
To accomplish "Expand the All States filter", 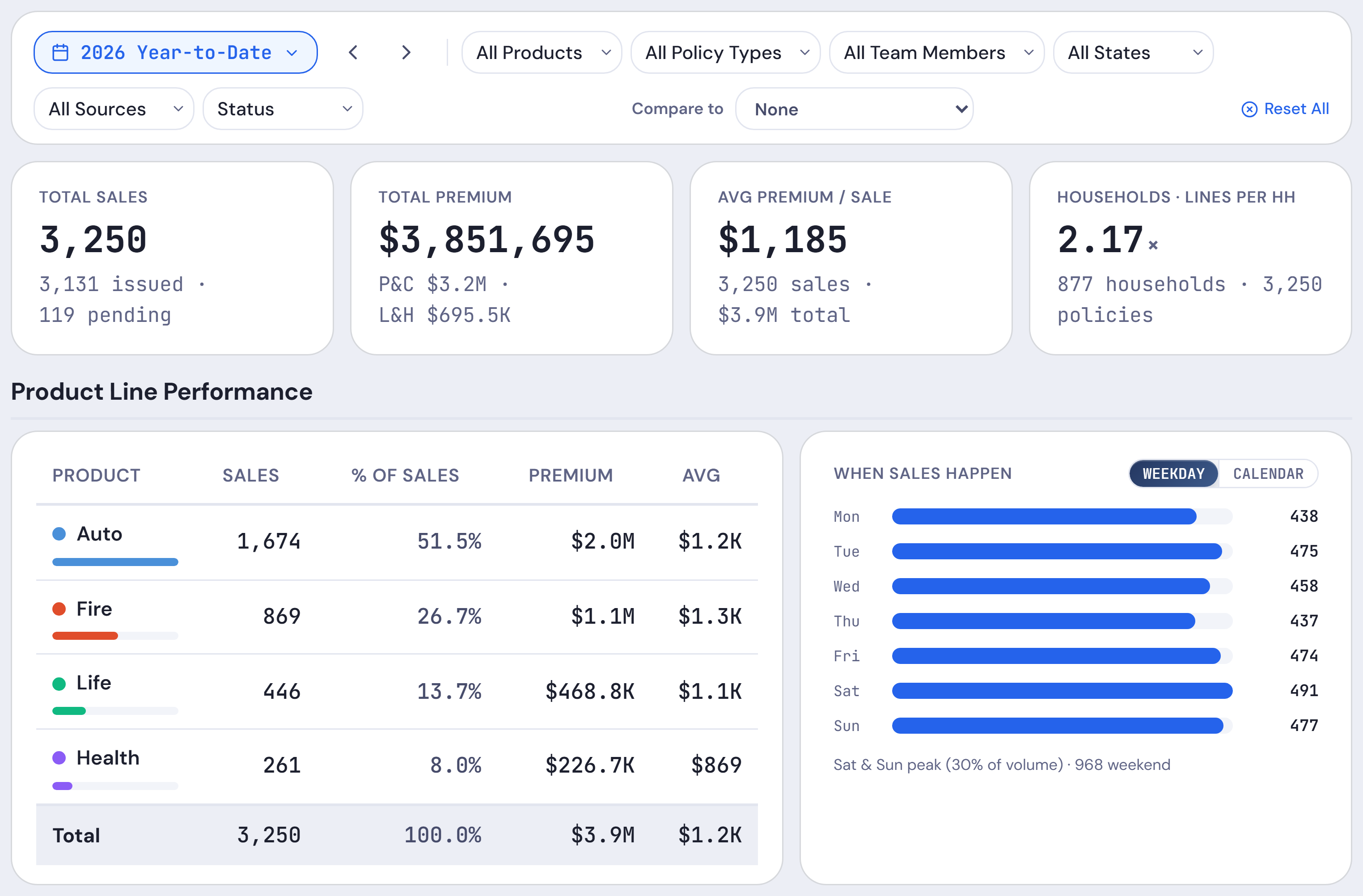I will click(1133, 53).
